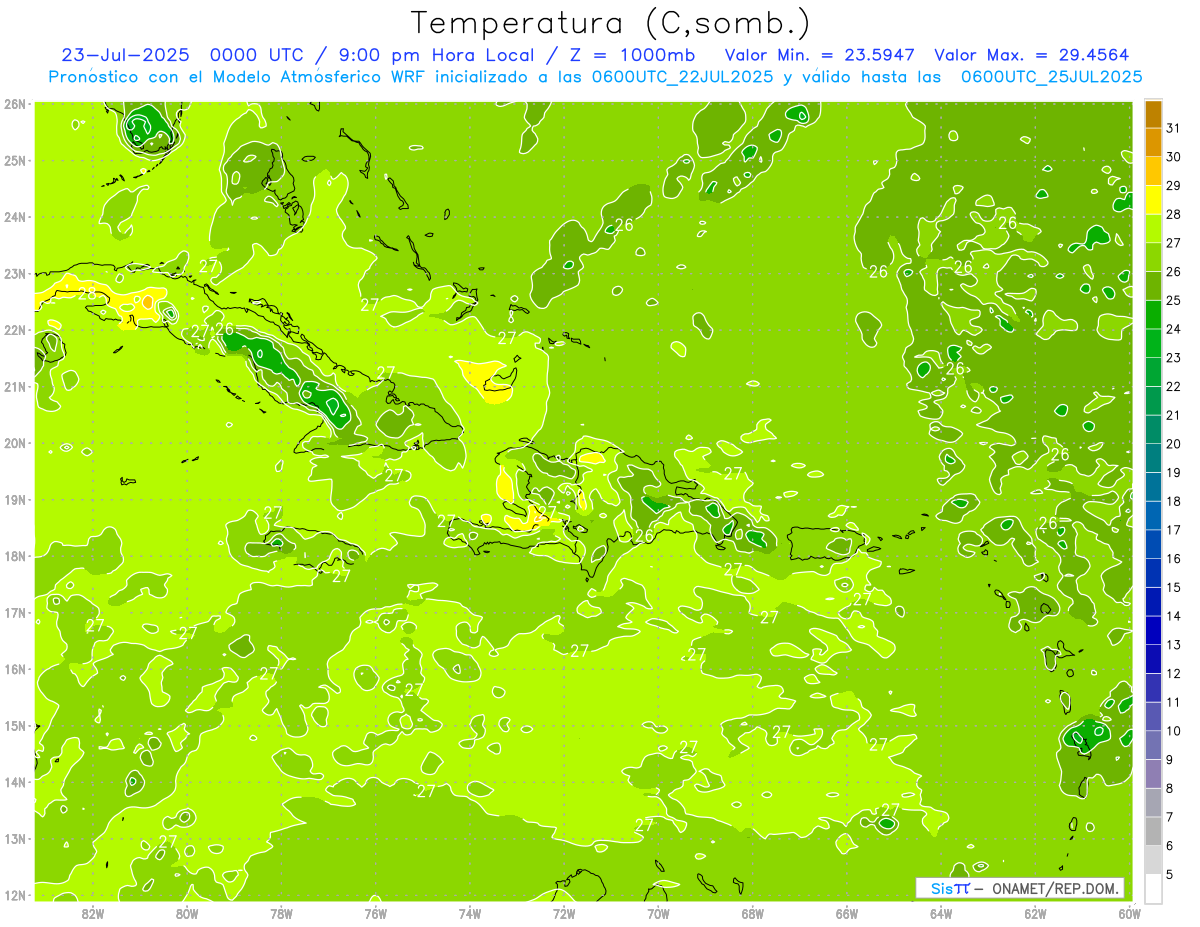The width and height of the screenshot is (1200, 927).
Task: Click the color scale label 31
Action: point(1174,128)
